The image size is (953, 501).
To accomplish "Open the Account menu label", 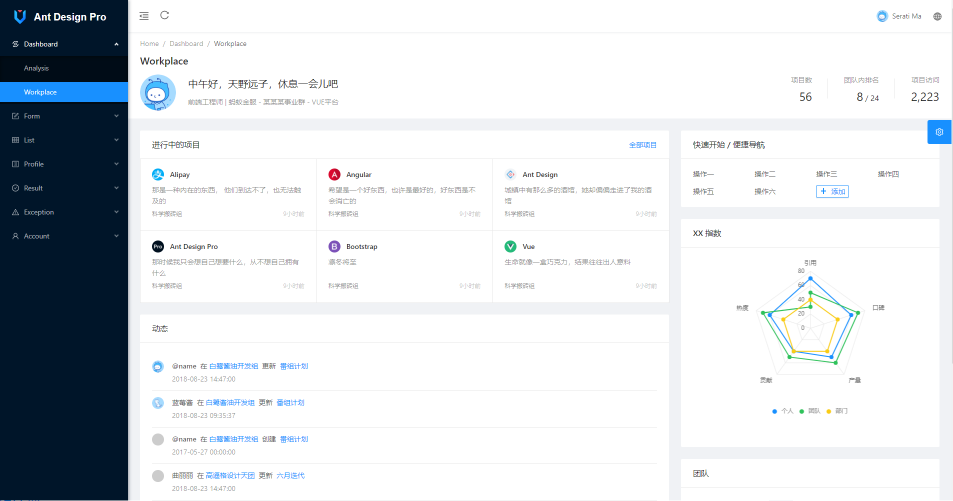I will pos(36,236).
